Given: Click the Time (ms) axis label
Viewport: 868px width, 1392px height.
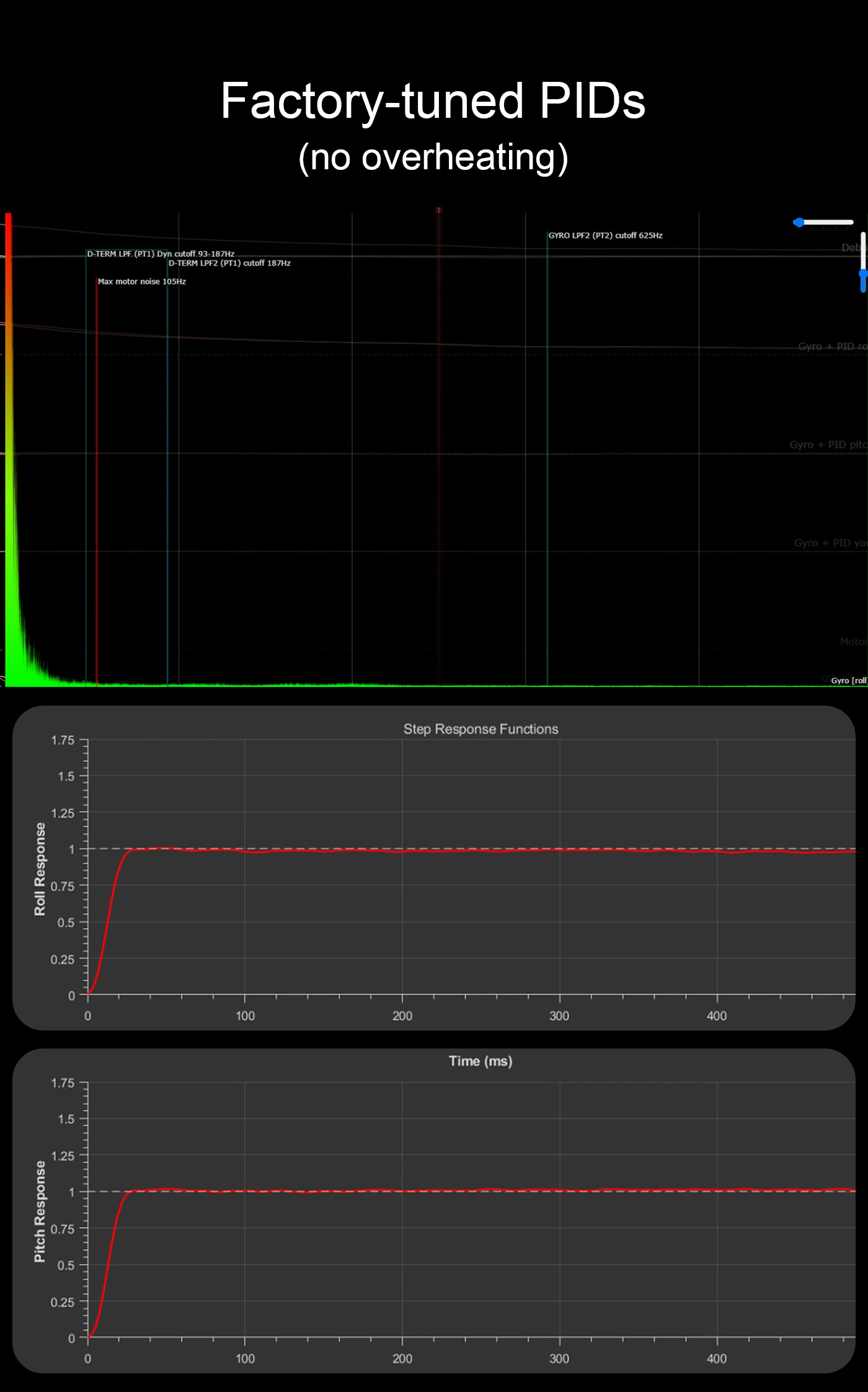Looking at the screenshot, I should click(x=480, y=1061).
